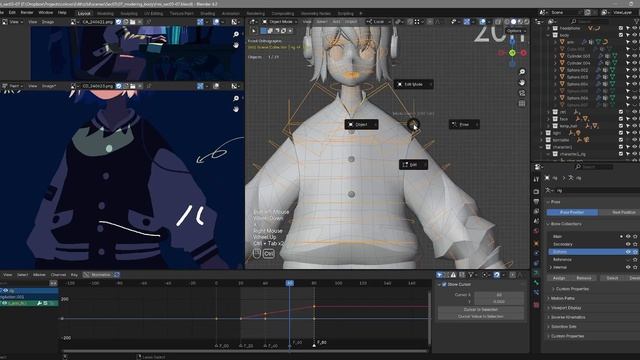
Task: Enable the Show Cursor checkbox in graph editor
Action: [x=444, y=284]
